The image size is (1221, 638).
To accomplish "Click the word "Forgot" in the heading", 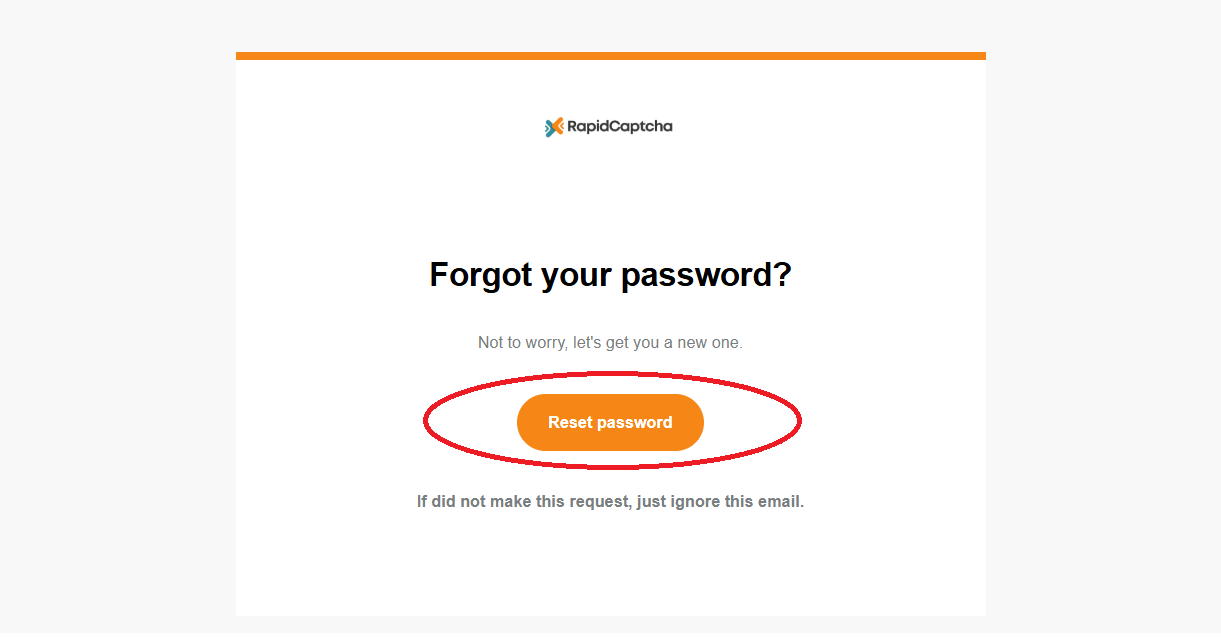I will pyautogui.click(x=481, y=274).
